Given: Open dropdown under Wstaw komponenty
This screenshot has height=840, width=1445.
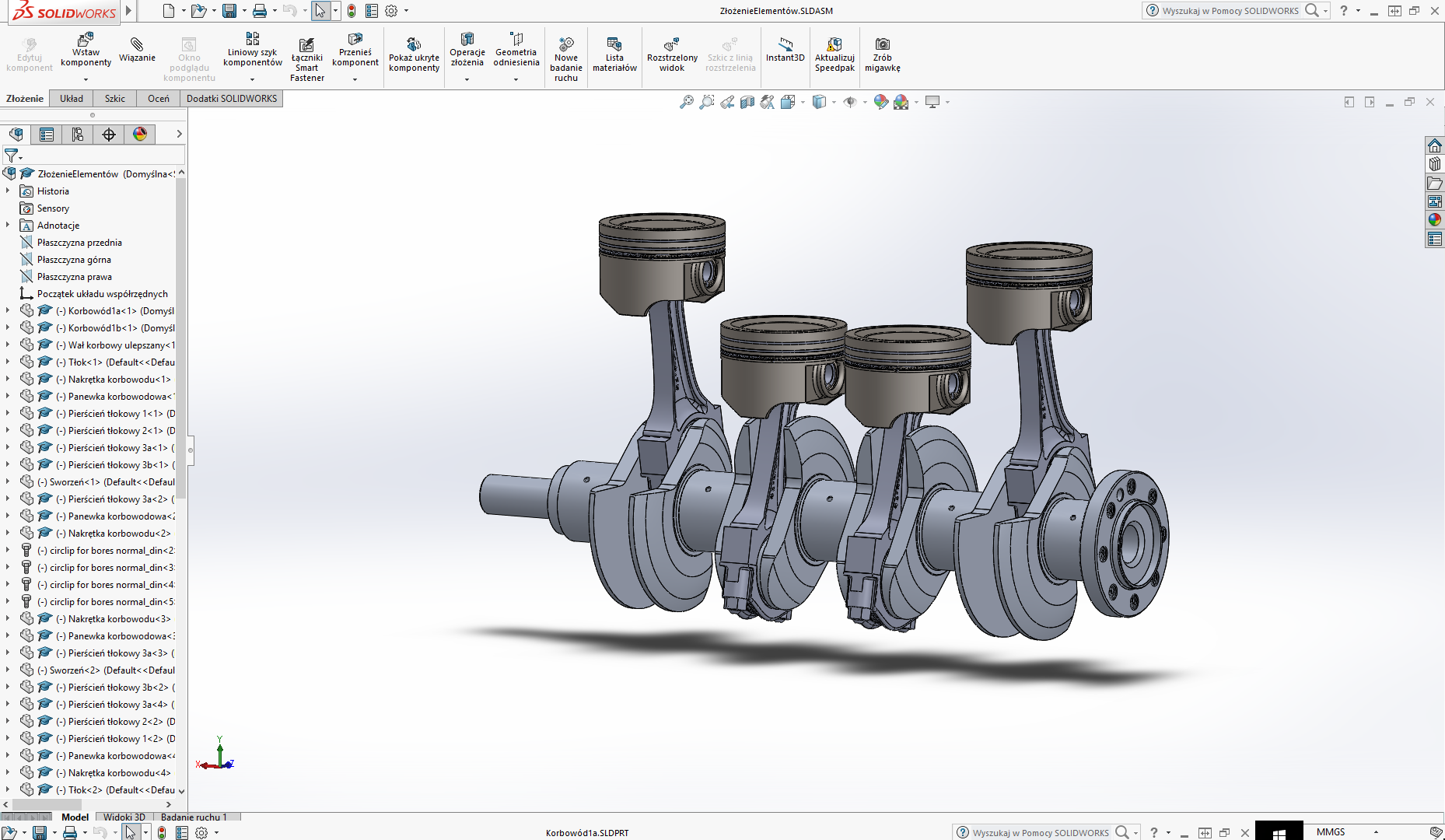Looking at the screenshot, I should click(x=86, y=79).
